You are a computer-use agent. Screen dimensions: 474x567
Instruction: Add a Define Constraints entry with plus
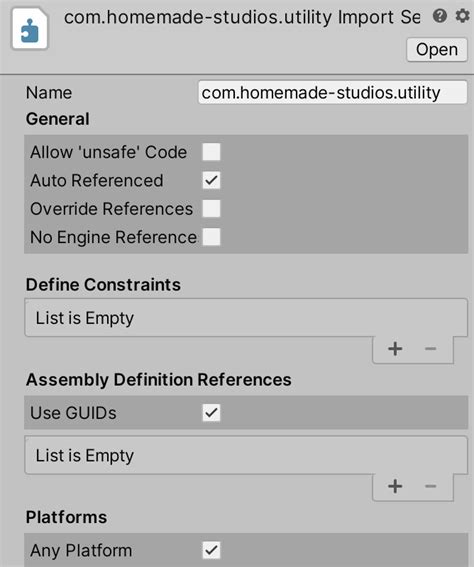[x=395, y=349]
